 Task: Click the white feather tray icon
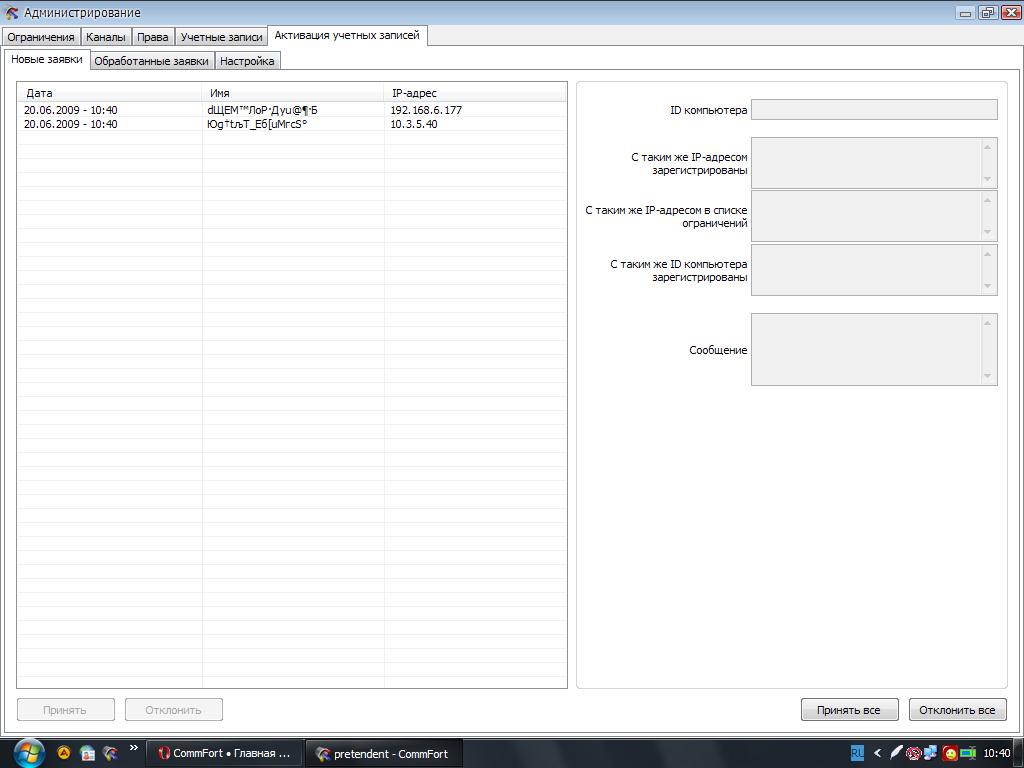point(896,753)
